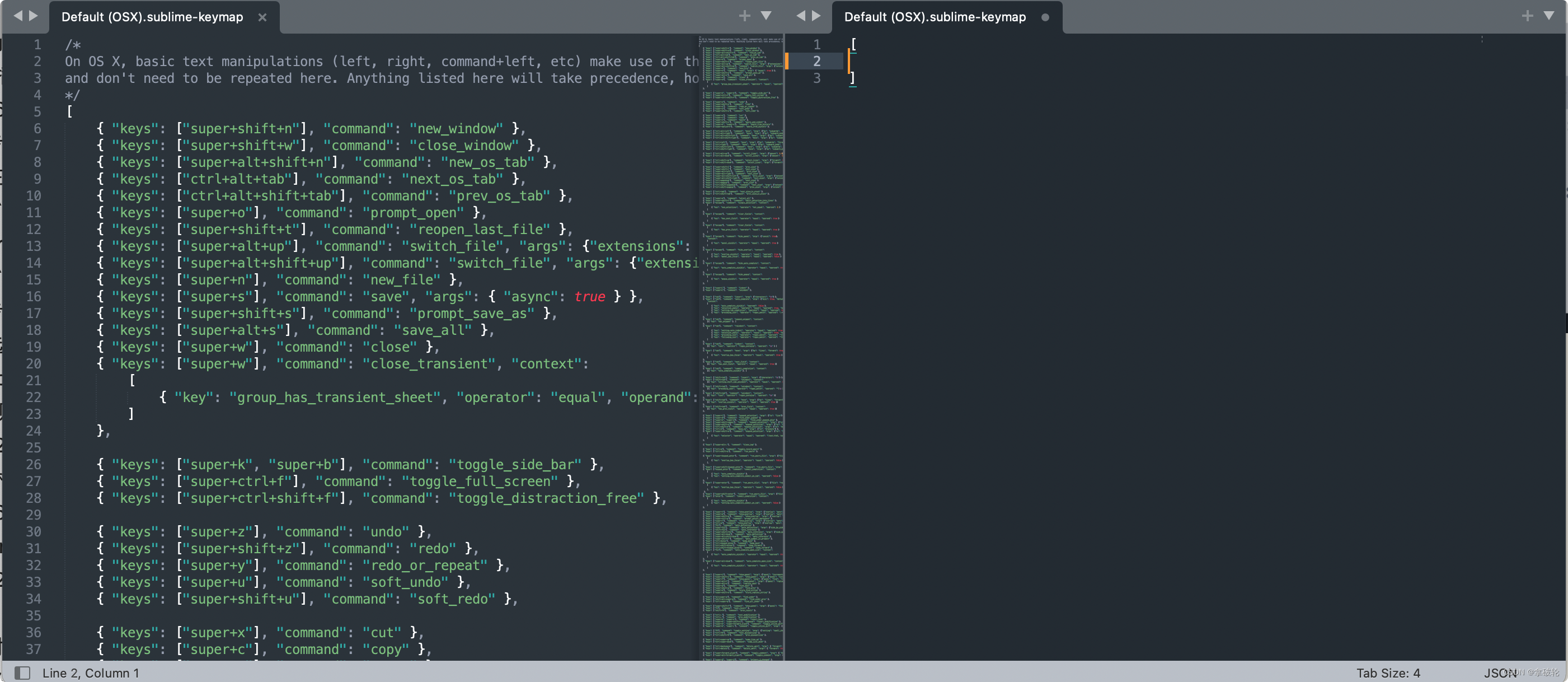Viewport: 1568px width, 682px height.
Task: Click right pane previous-tab arrow
Action: pos(800,16)
